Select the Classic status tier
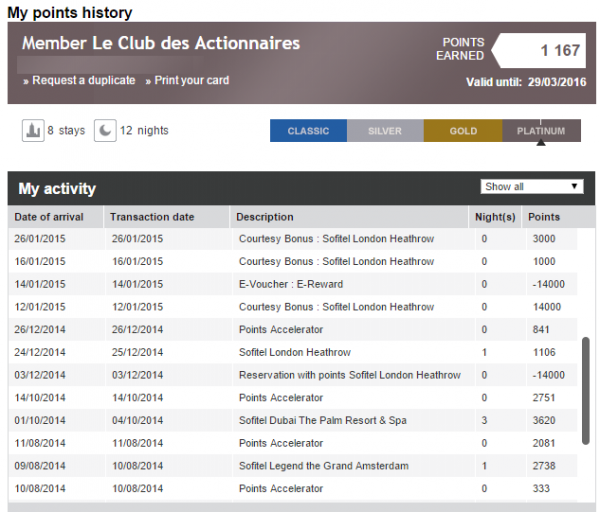The height and width of the screenshot is (512, 600). [308, 131]
